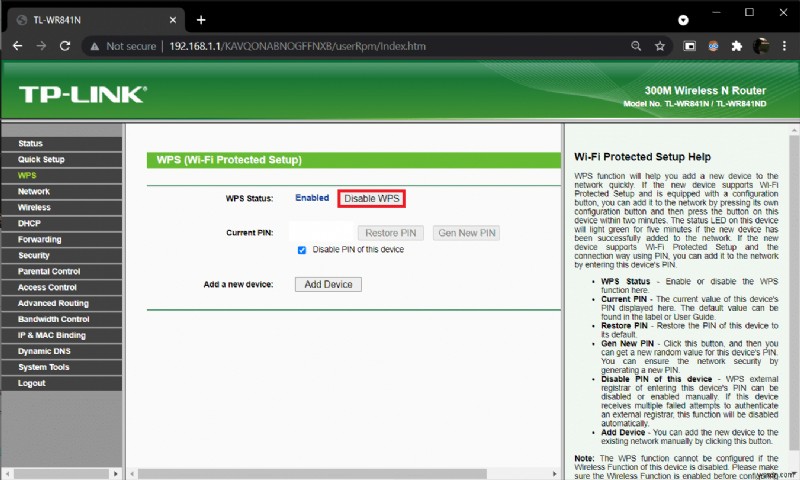Open Access Control settings
The height and width of the screenshot is (480, 800).
pos(62,287)
